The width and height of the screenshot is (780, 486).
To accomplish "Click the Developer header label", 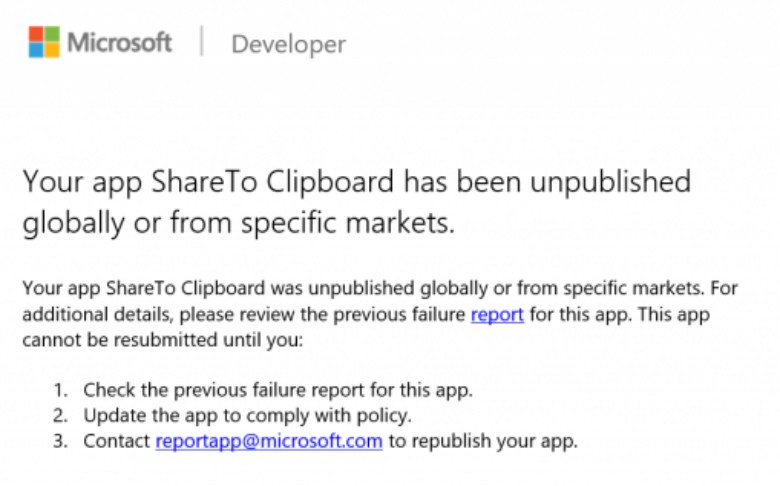I will coord(288,45).
